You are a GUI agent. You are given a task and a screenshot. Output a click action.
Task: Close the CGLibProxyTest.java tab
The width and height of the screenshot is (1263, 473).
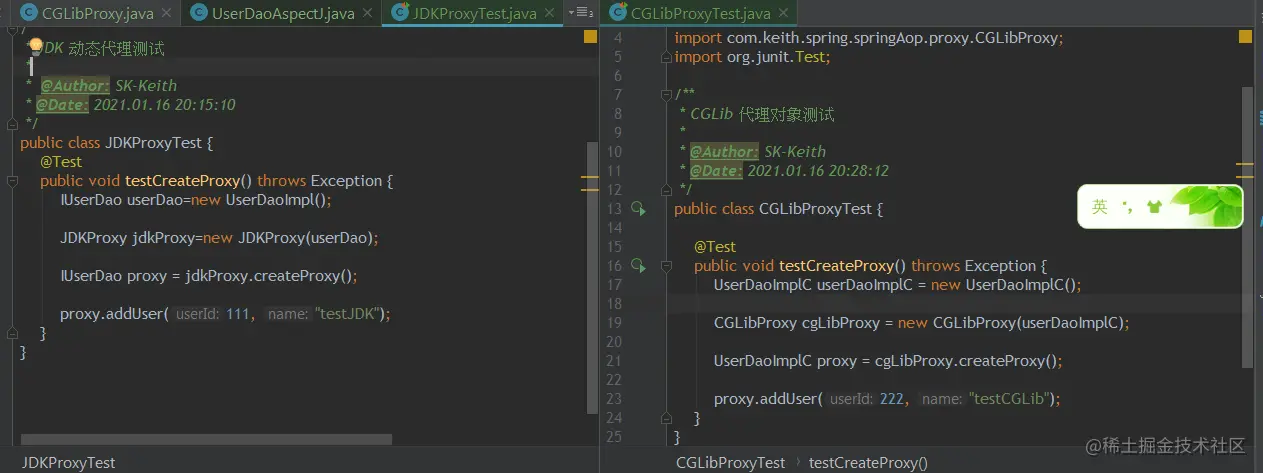click(x=784, y=14)
